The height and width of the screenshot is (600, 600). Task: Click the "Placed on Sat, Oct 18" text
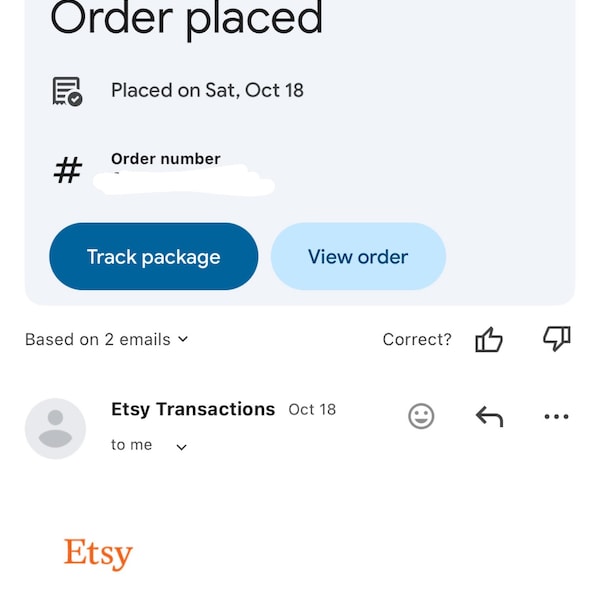[x=207, y=90]
